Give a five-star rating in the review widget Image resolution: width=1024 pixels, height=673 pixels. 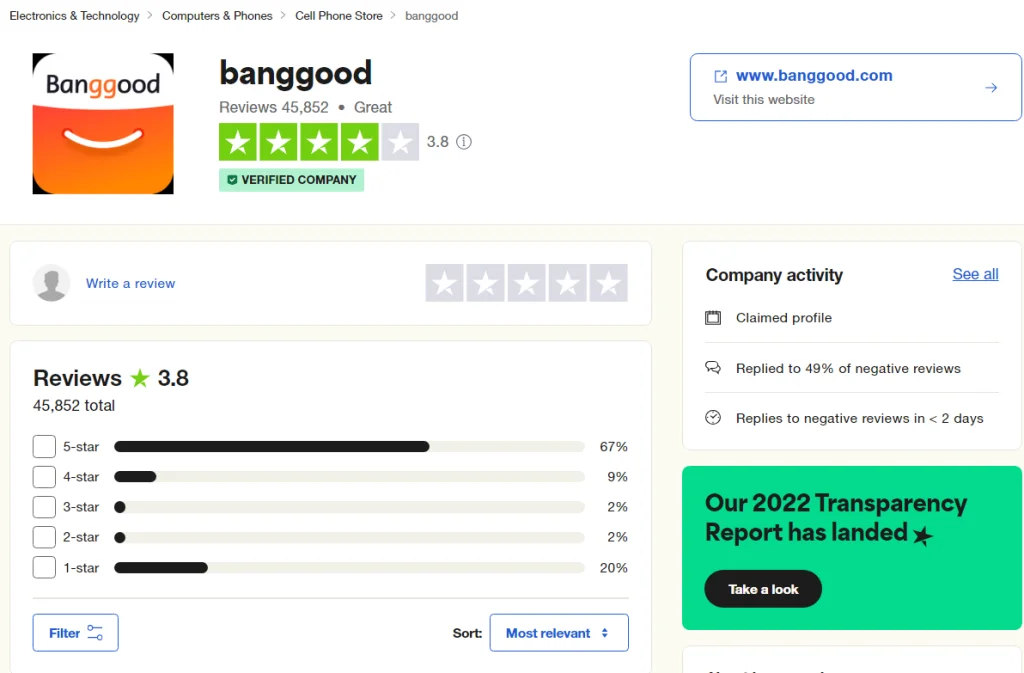610,283
